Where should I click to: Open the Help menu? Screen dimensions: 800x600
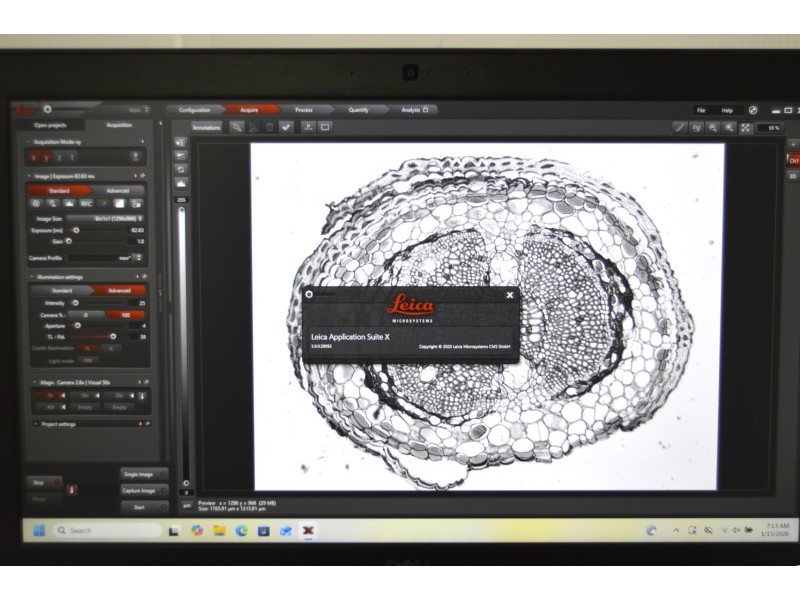click(727, 110)
